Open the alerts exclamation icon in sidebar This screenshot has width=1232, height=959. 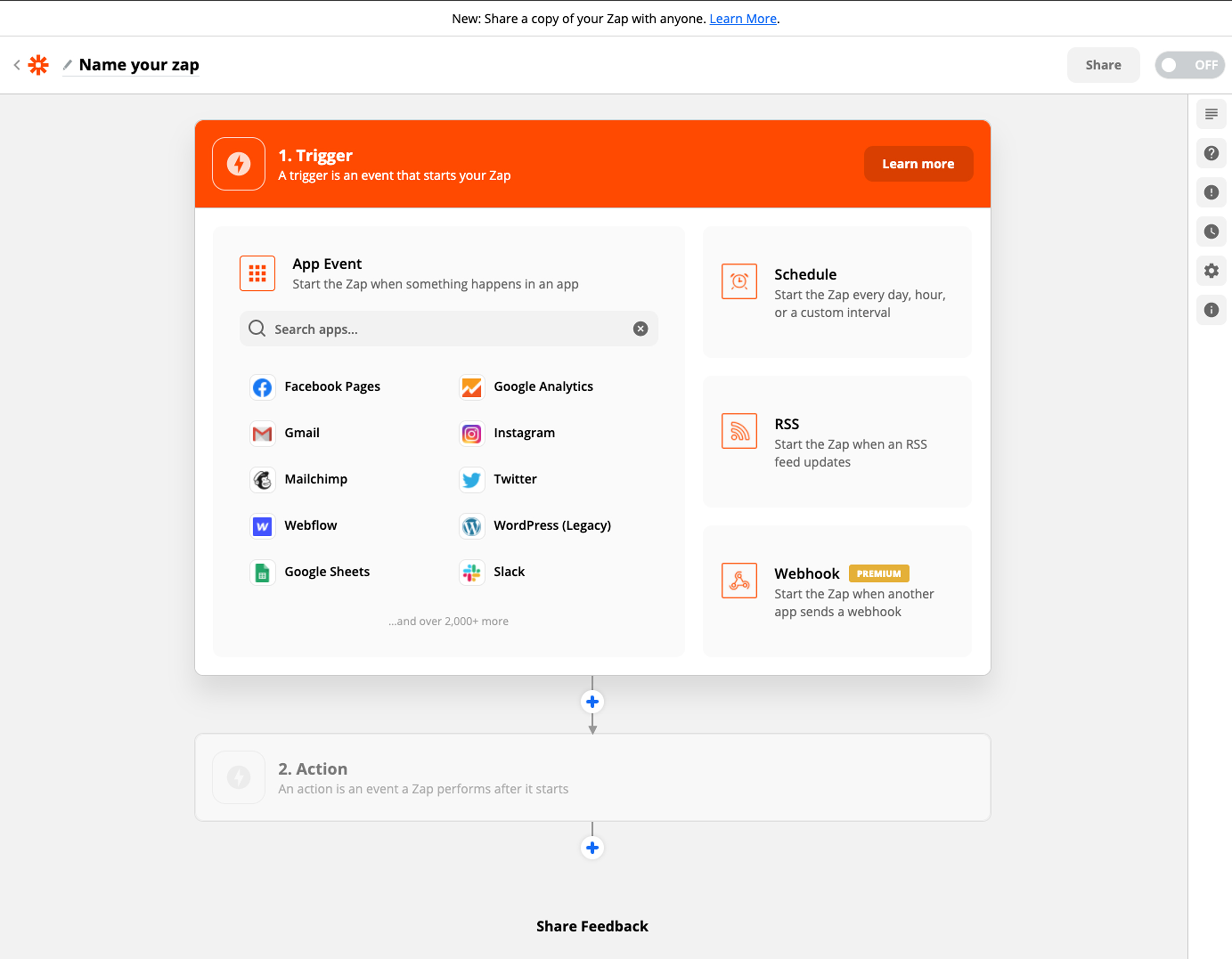(1211, 192)
